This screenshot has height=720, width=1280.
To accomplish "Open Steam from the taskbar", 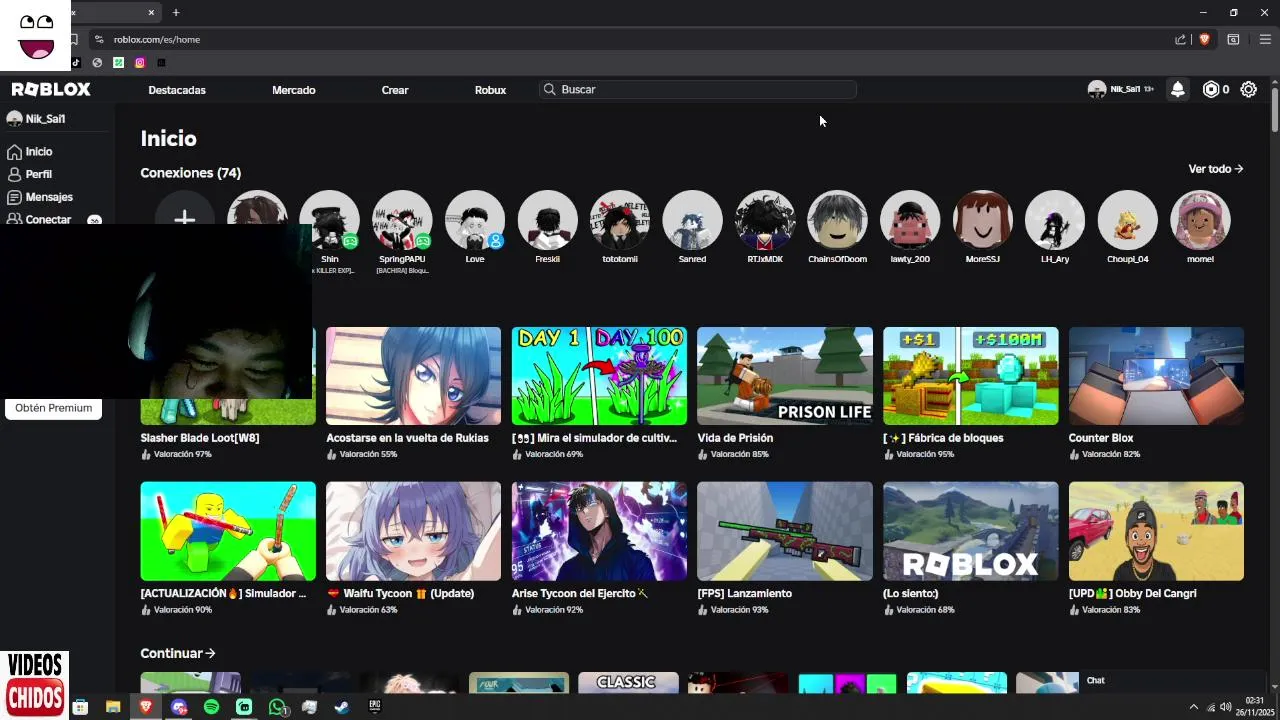I will [342, 707].
